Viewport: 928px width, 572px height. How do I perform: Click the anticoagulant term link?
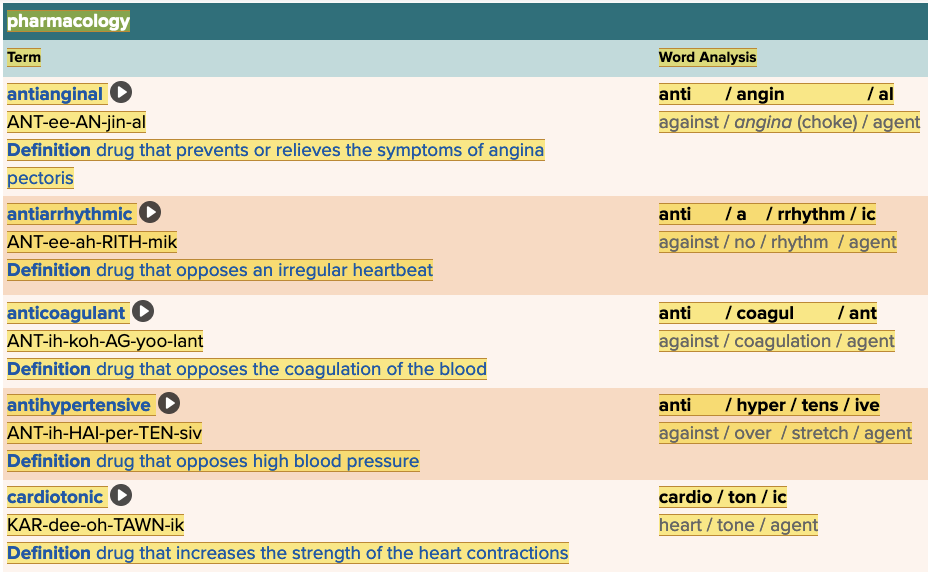(66, 313)
